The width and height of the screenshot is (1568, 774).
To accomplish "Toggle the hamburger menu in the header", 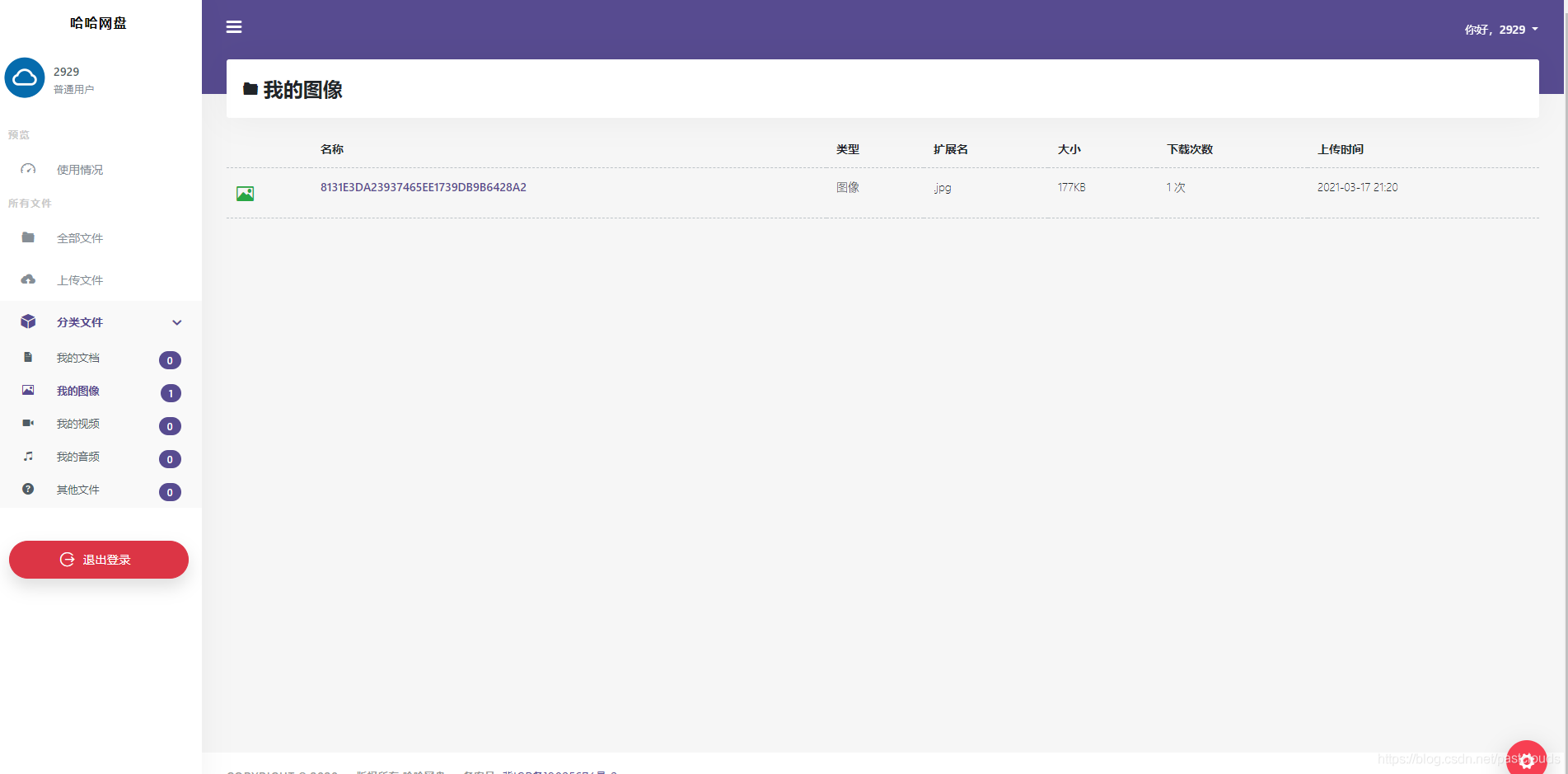I will click(234, 27).
